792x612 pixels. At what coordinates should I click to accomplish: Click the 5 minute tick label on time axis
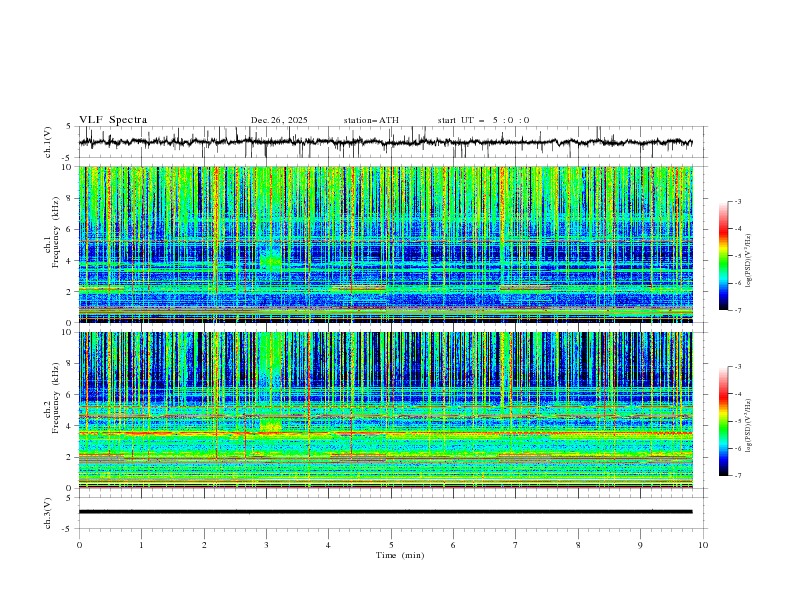pyautogui.click(x=391, y=545)
